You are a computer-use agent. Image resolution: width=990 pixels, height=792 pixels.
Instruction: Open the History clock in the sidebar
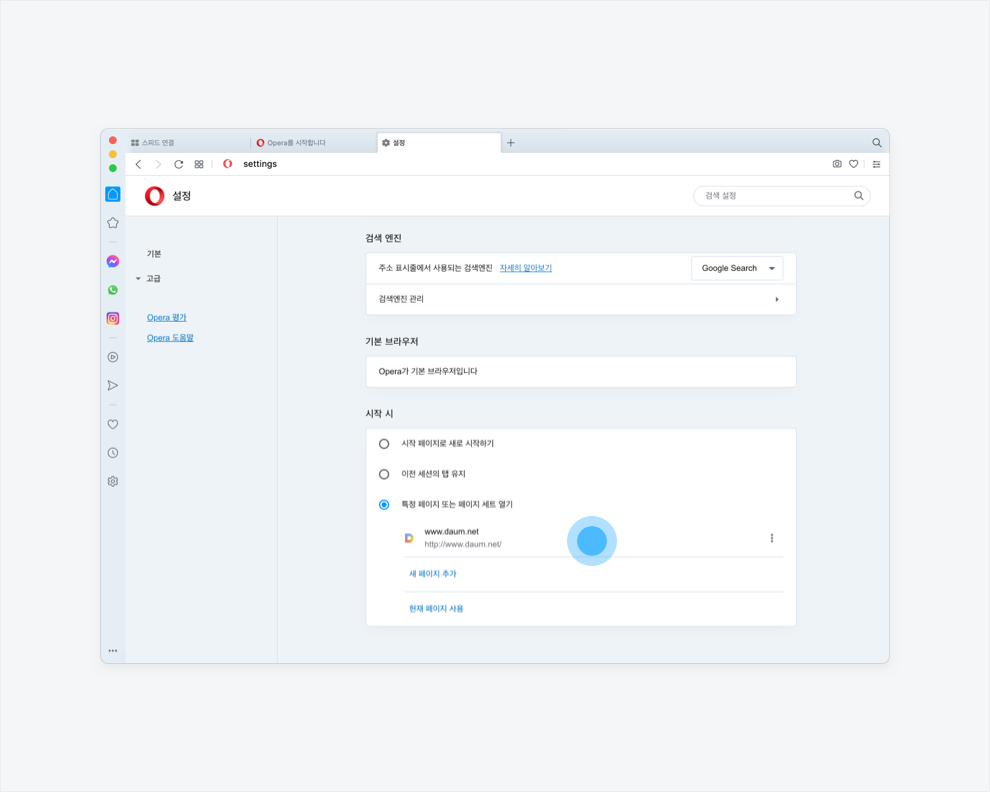point(113,453)
